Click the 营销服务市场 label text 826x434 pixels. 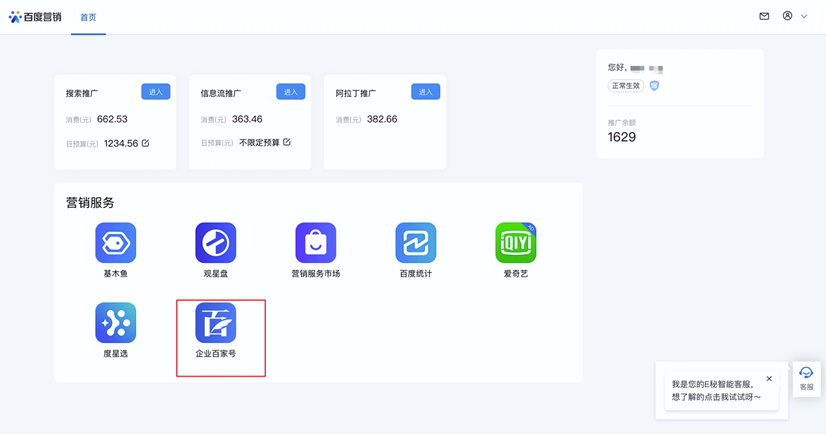316,274
